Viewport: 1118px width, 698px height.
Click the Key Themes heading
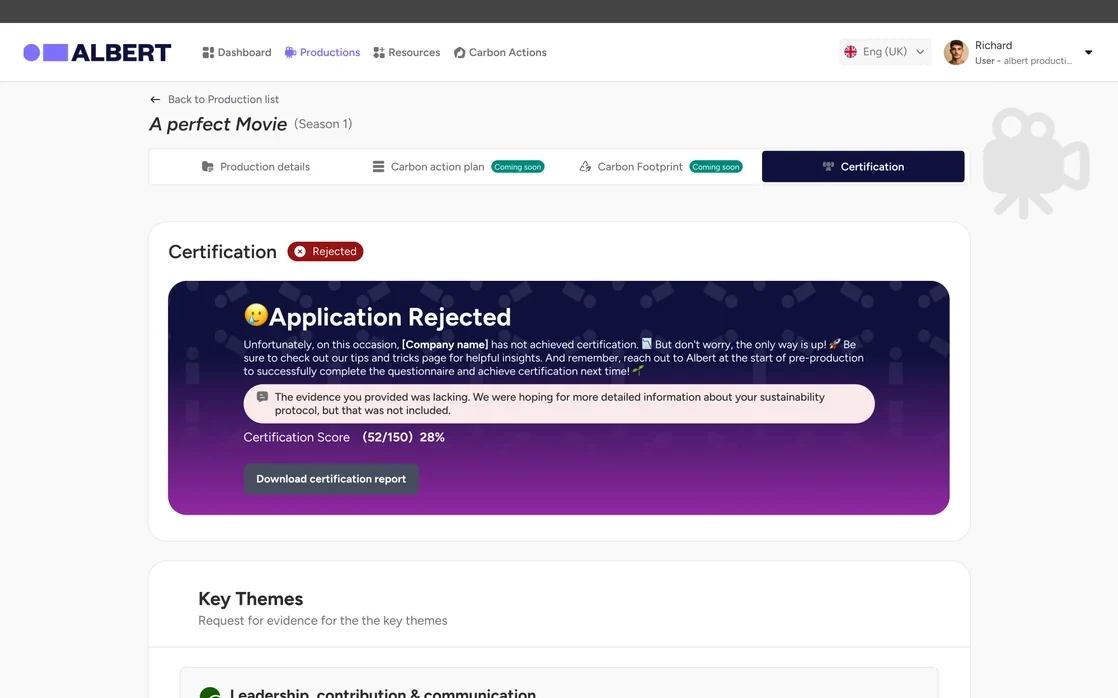250,598
